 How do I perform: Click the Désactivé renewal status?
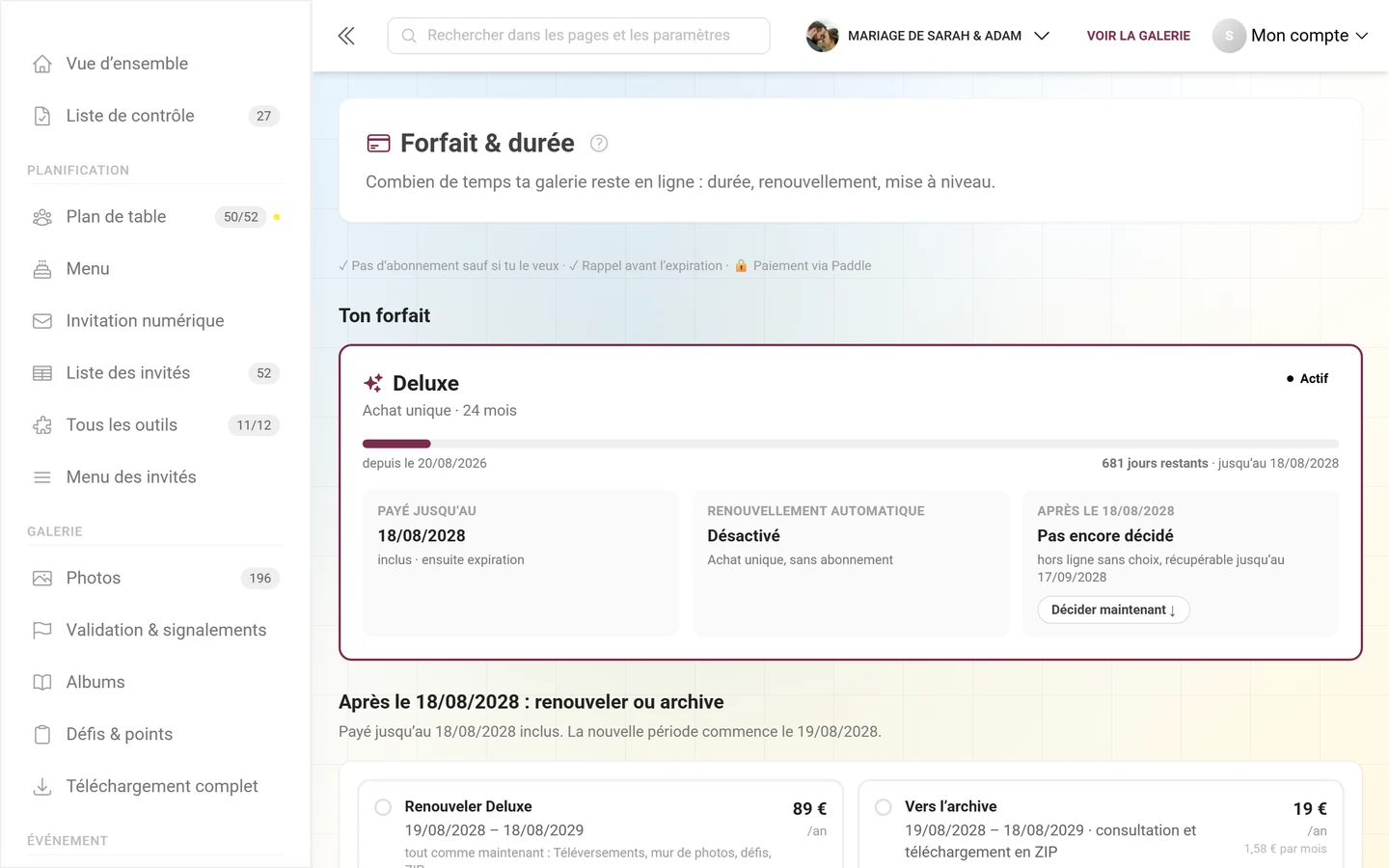coord(744,536)
